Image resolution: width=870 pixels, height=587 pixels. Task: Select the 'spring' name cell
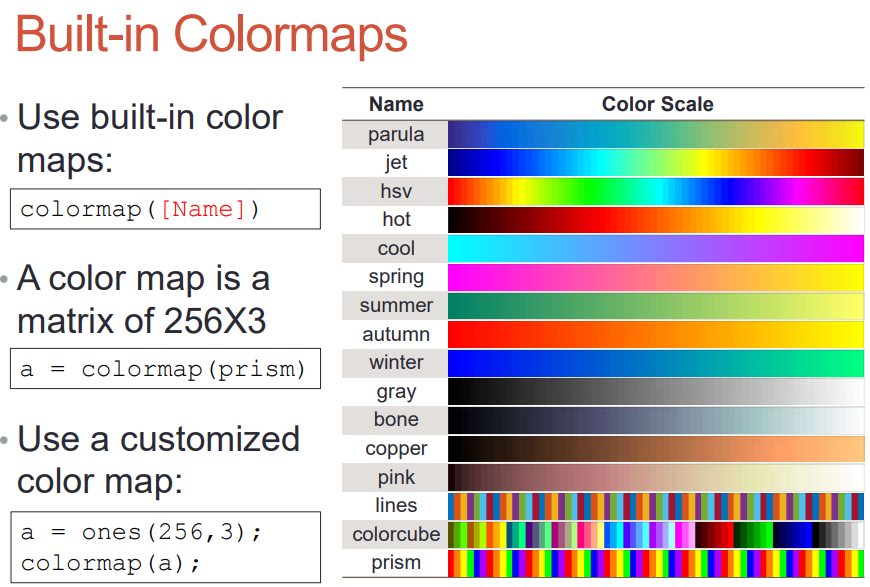pos(395,277)
